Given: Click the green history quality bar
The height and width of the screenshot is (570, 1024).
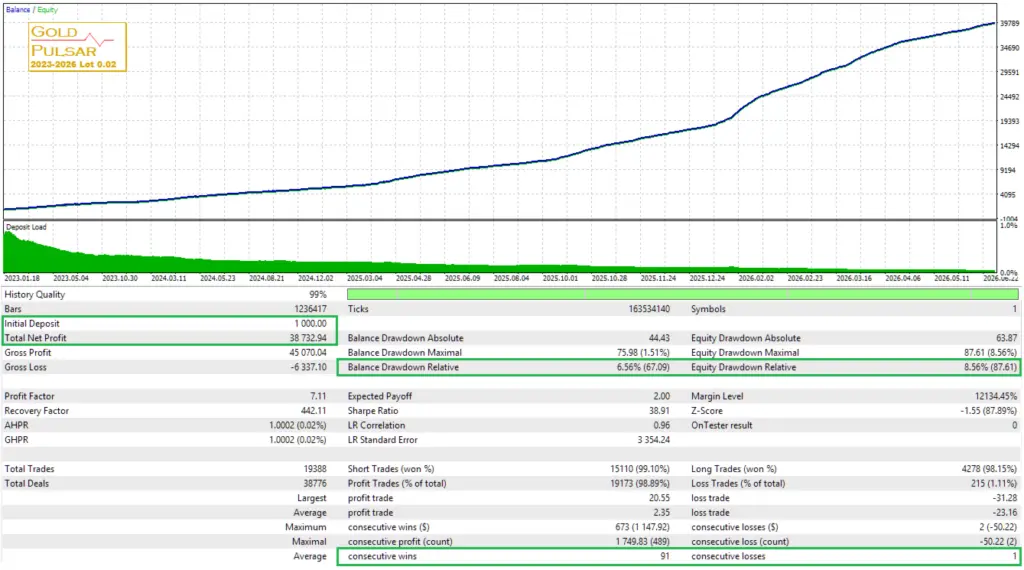Looking at the screenshot, I should 682,294.
